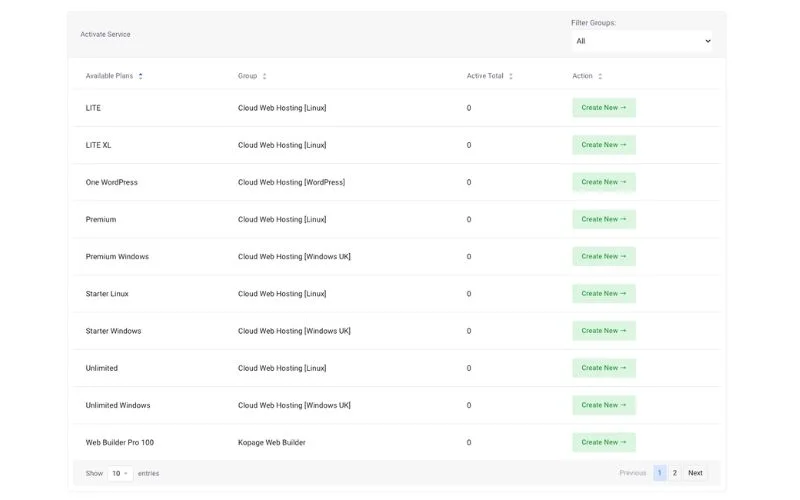800x500 pixels.
Task: Click the LITE XL plan name
Action: tap(98, 145)
